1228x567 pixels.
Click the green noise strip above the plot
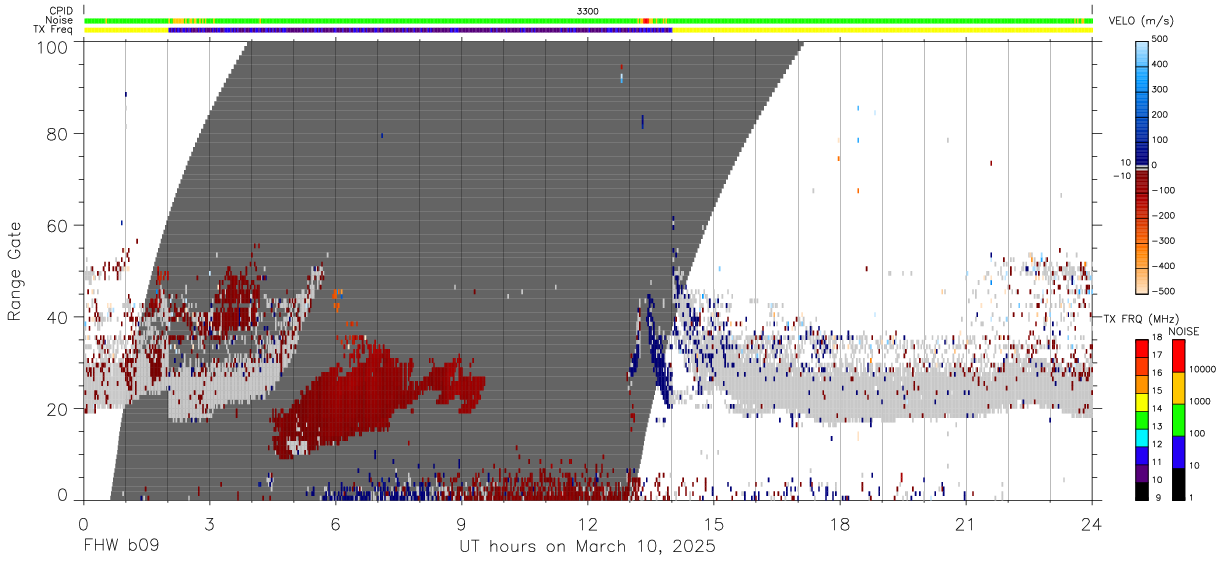(x=588, y=20)
